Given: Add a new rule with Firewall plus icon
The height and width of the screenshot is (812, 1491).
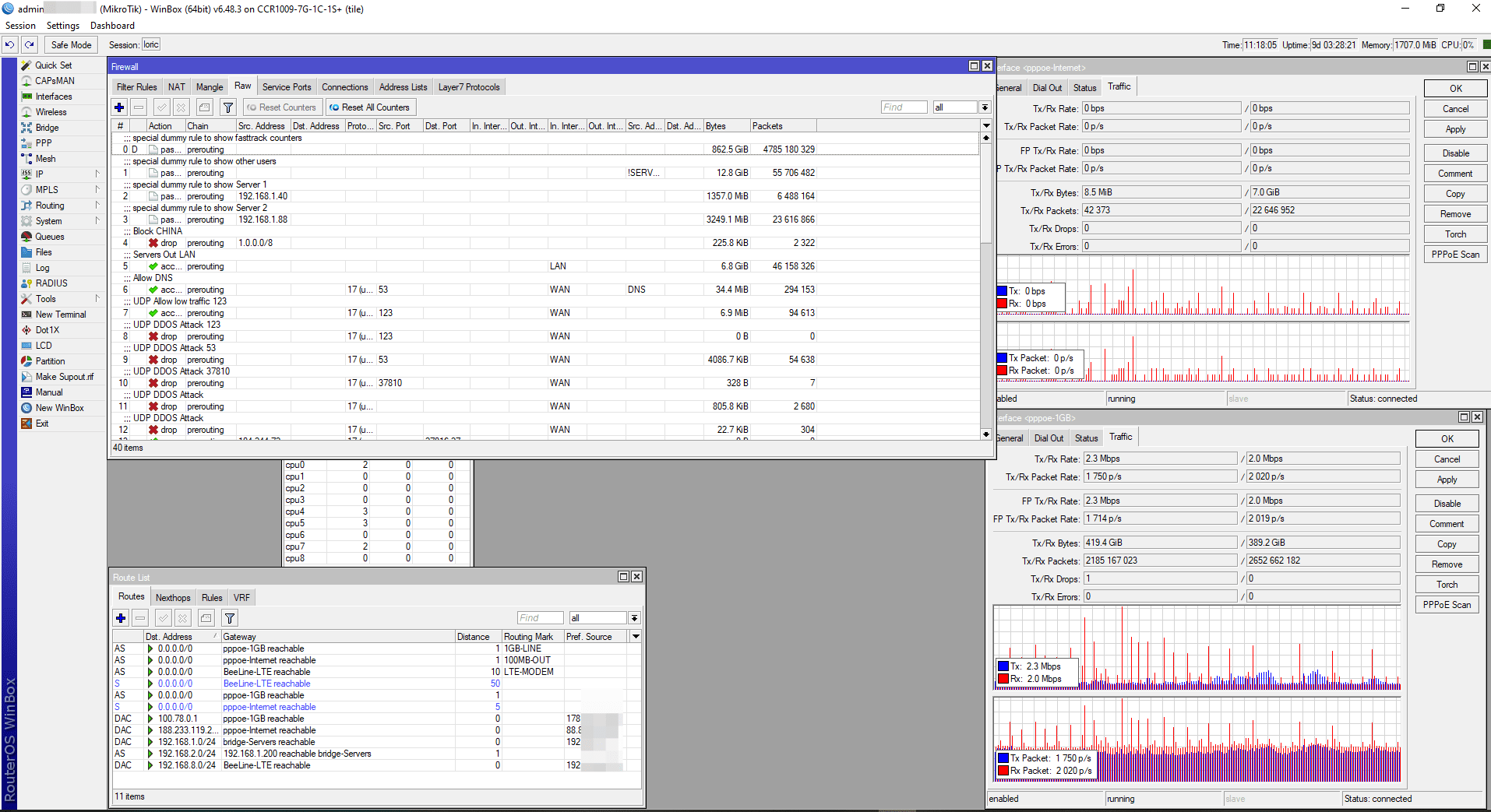Looking at the screenshot, I should pyautogui.click(x=119, y=107).
